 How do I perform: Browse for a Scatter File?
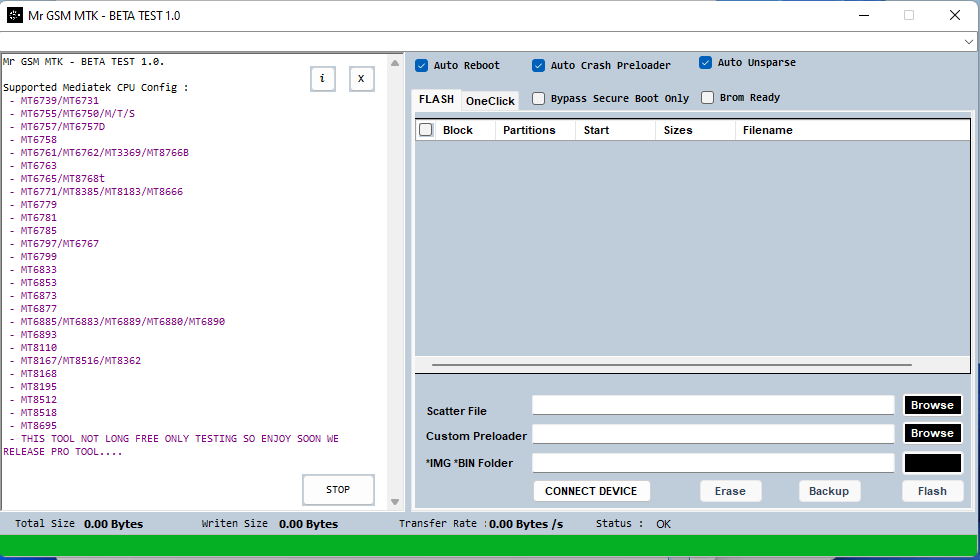932,405
